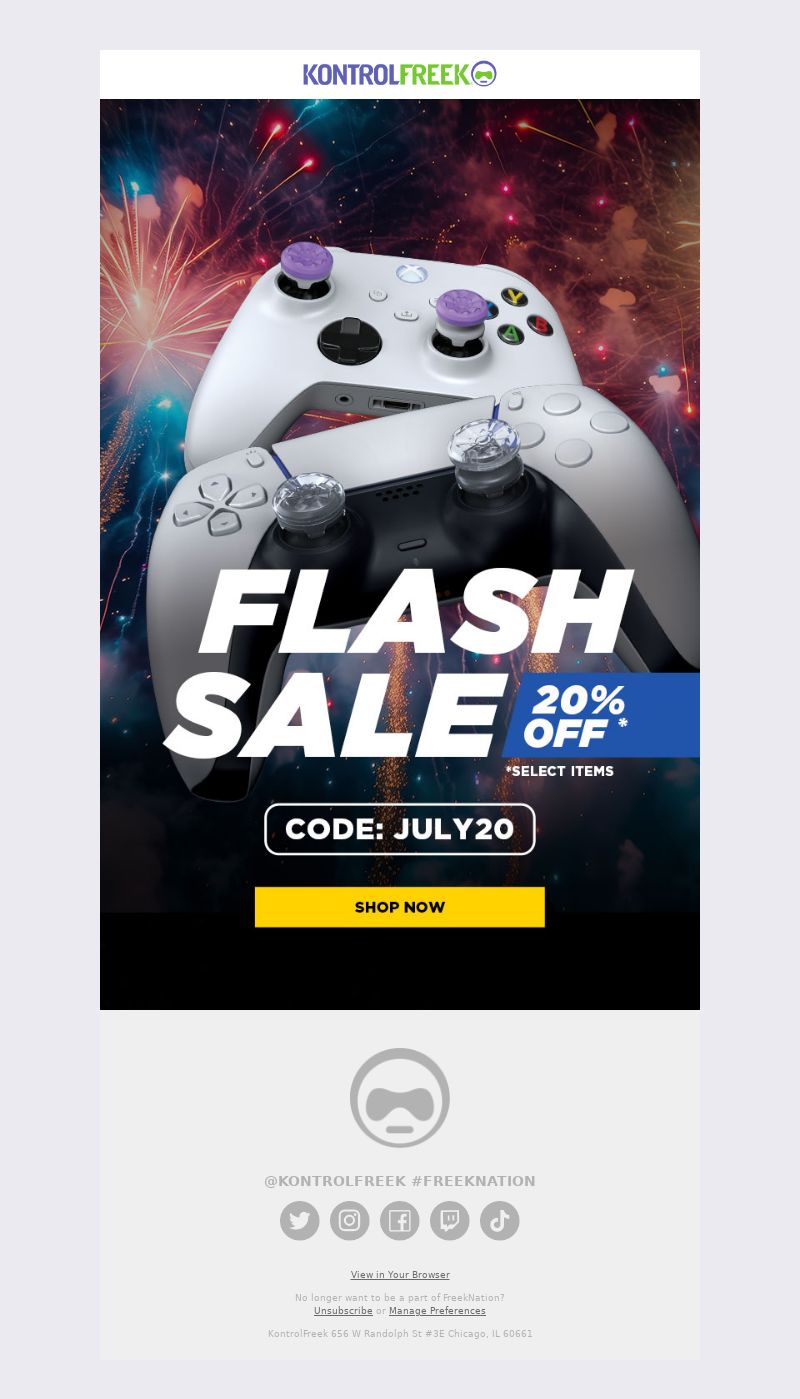
Task: Click the @KONTROLFREEK #FREEKNATION text
Action: tap(400, 1181)
